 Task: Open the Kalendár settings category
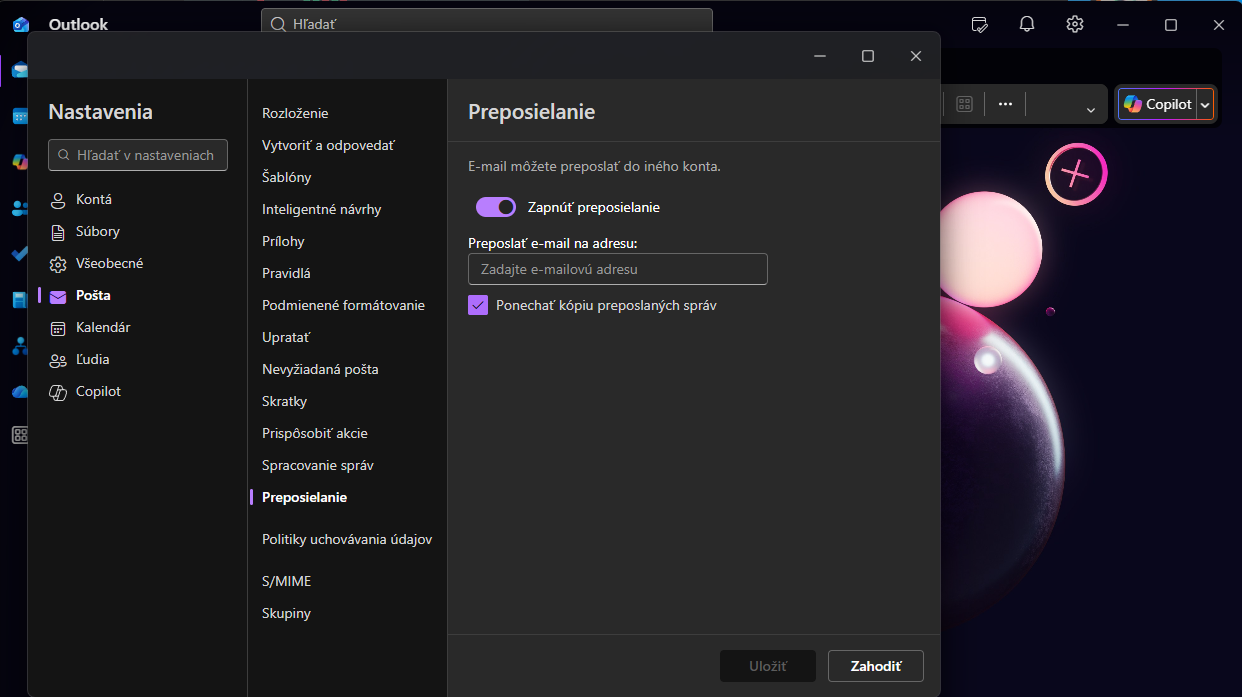[x=102, y=327]
